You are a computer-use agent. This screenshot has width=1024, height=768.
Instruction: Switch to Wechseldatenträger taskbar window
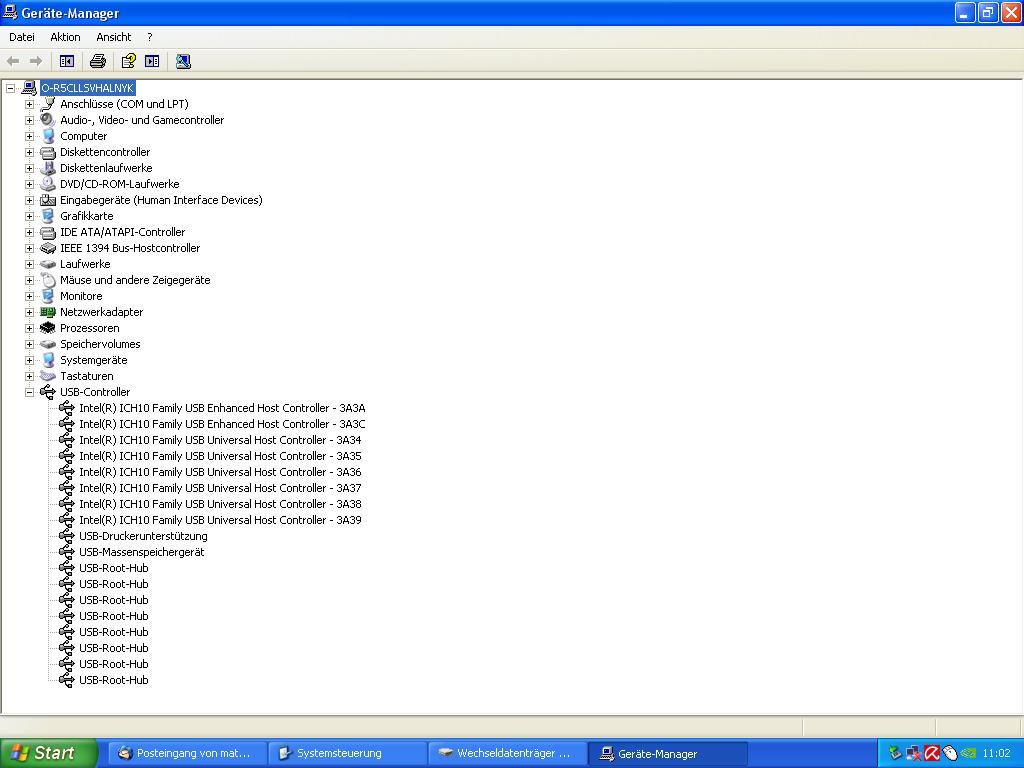(507, 754)
